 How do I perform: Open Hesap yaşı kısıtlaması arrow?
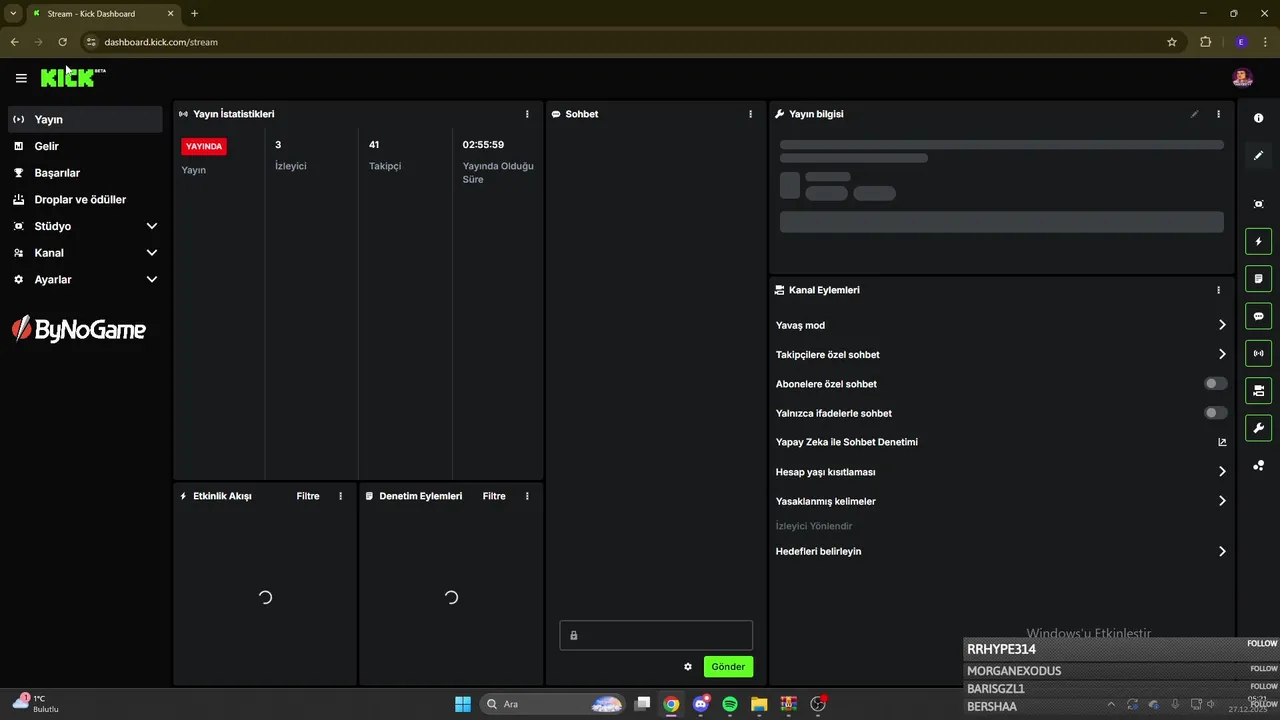[1222, 472]
